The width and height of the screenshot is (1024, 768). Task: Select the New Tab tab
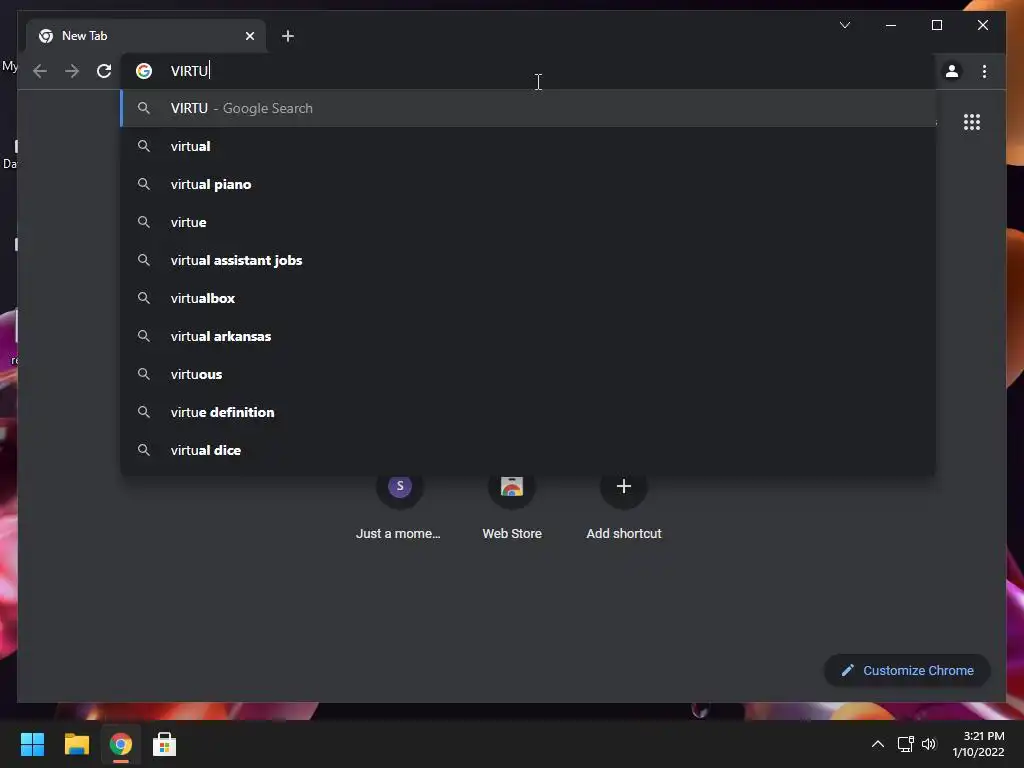(146, 36)
